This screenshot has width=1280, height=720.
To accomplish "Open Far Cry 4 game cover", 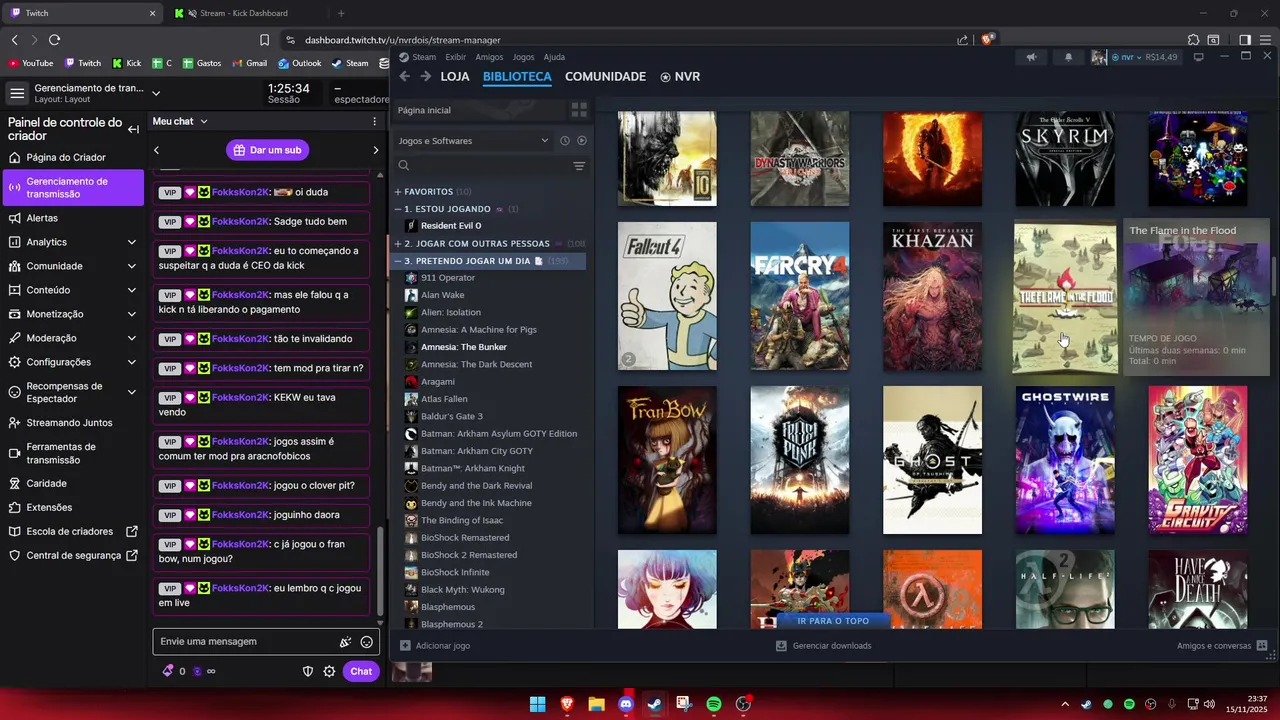I will click(x=800, y=296).
